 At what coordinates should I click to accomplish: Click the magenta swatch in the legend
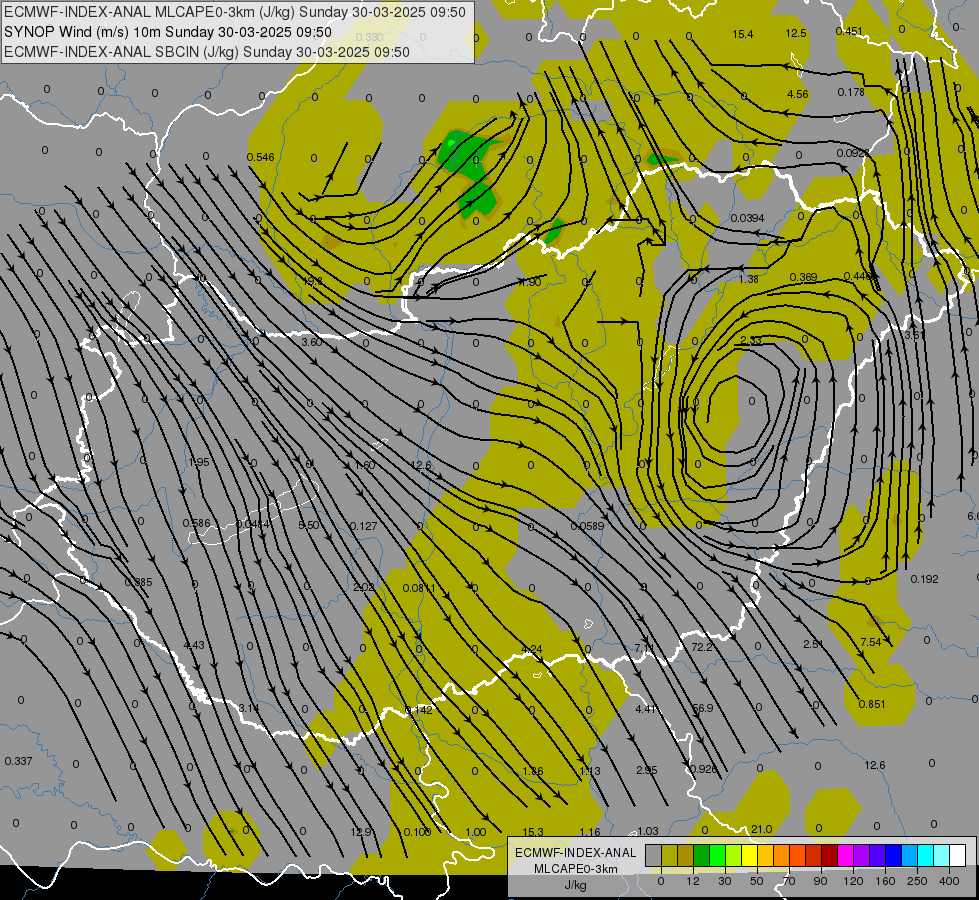pos(844,856)
